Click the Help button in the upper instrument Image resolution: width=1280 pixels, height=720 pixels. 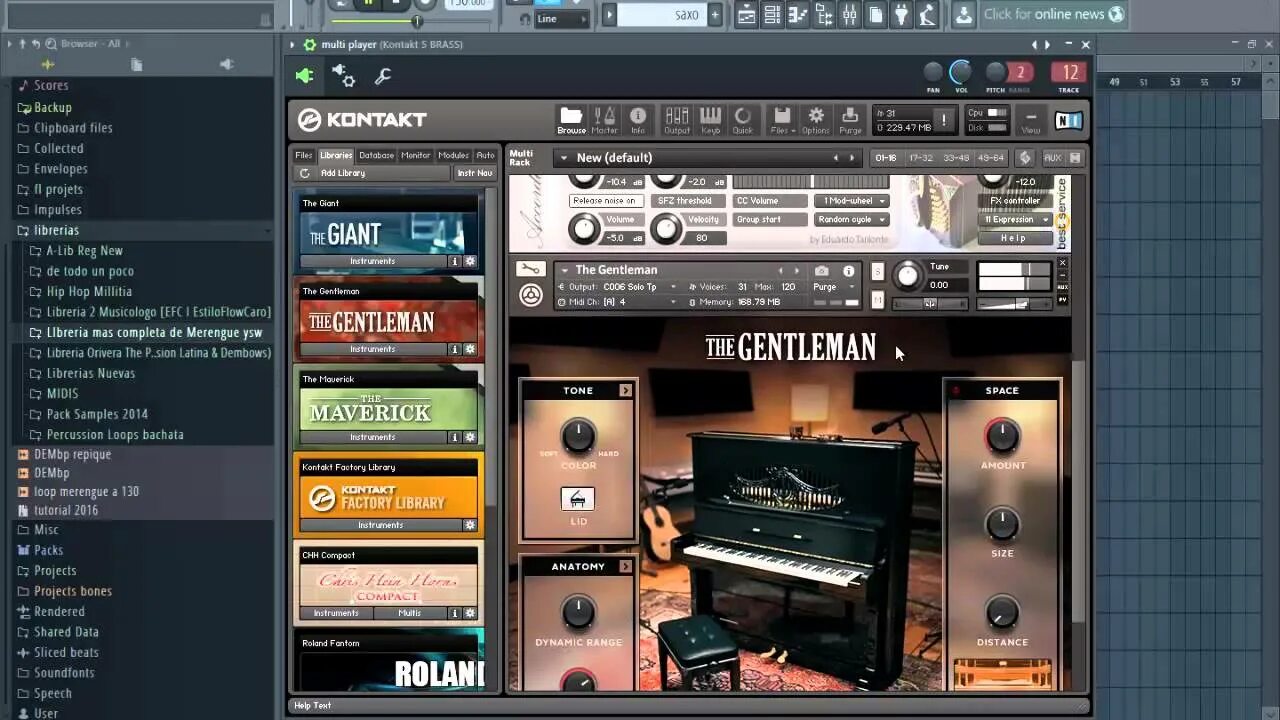point(1014,238)
